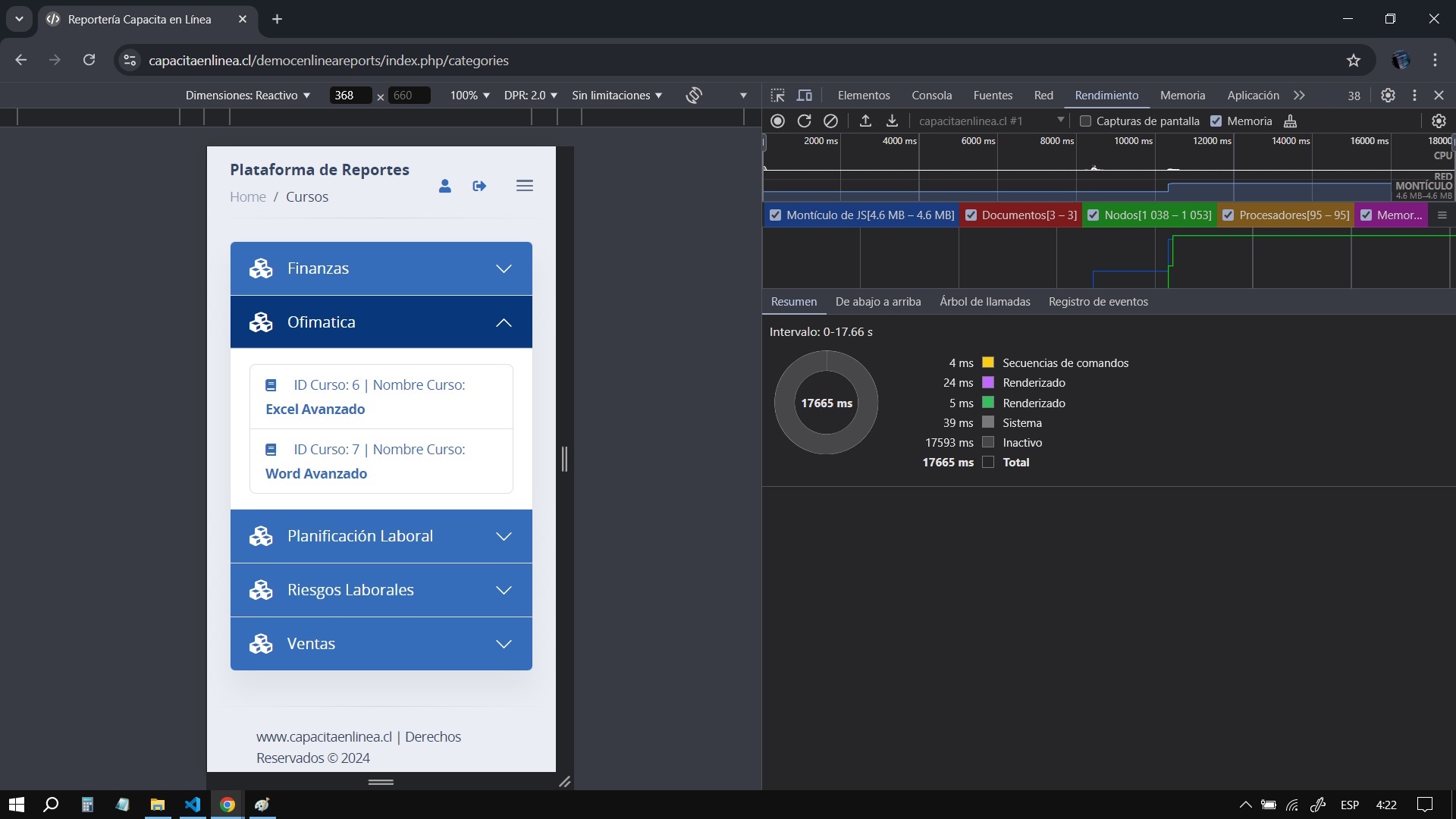Upload a performance profile
The image size is (1456, 819).
point(865,121)
